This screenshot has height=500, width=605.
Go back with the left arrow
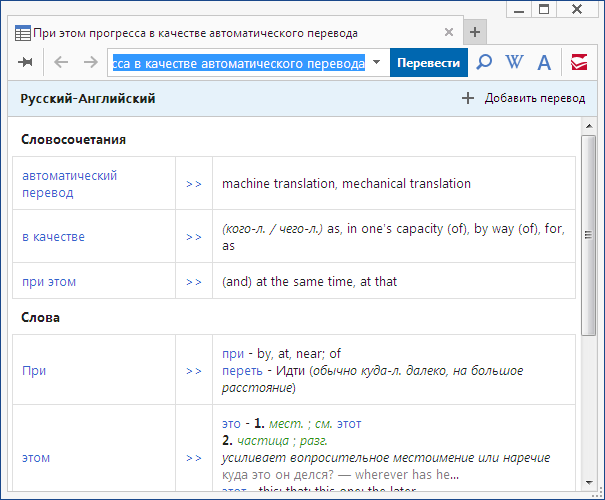[61, 63]
